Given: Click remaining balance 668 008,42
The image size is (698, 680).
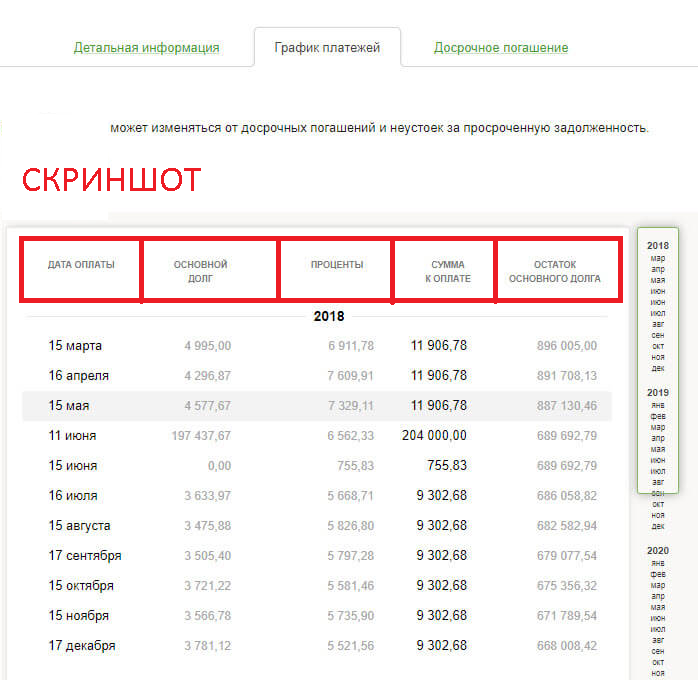Looking at the screenshot, I should (x=567, y=646).
